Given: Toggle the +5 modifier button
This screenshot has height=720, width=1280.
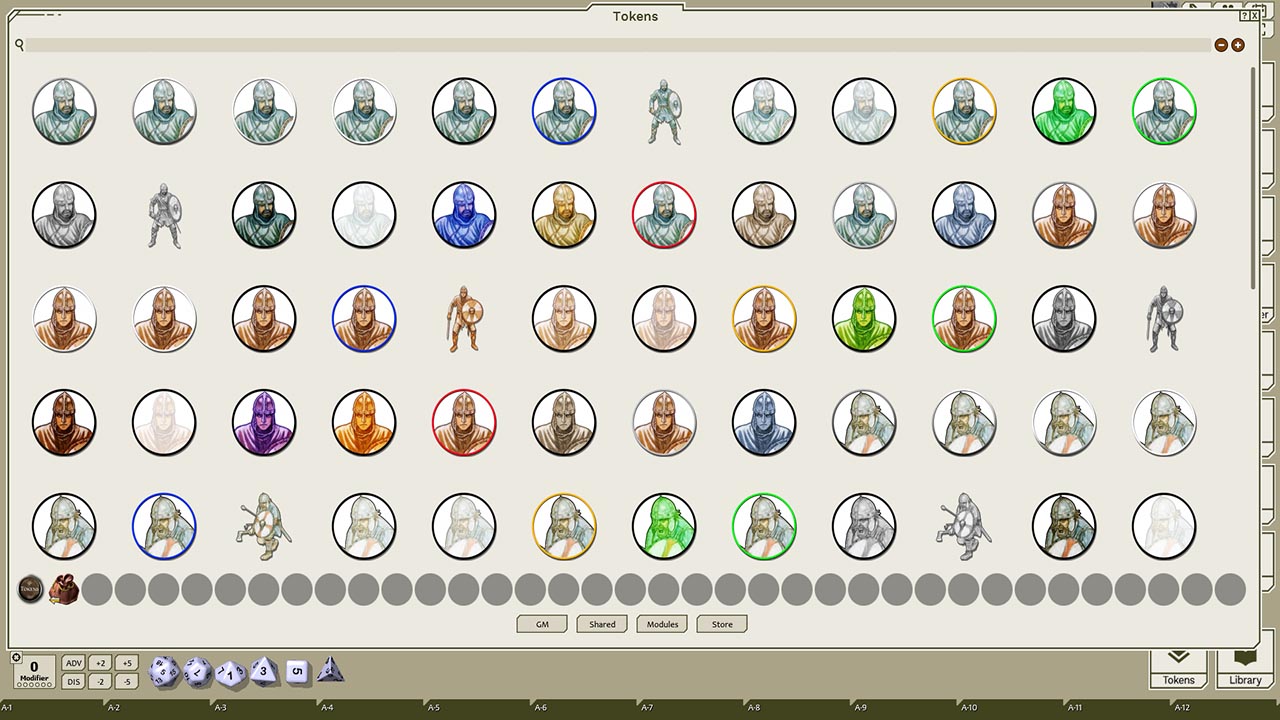Looking at the screenshot, I should click(x=126, y=661).
